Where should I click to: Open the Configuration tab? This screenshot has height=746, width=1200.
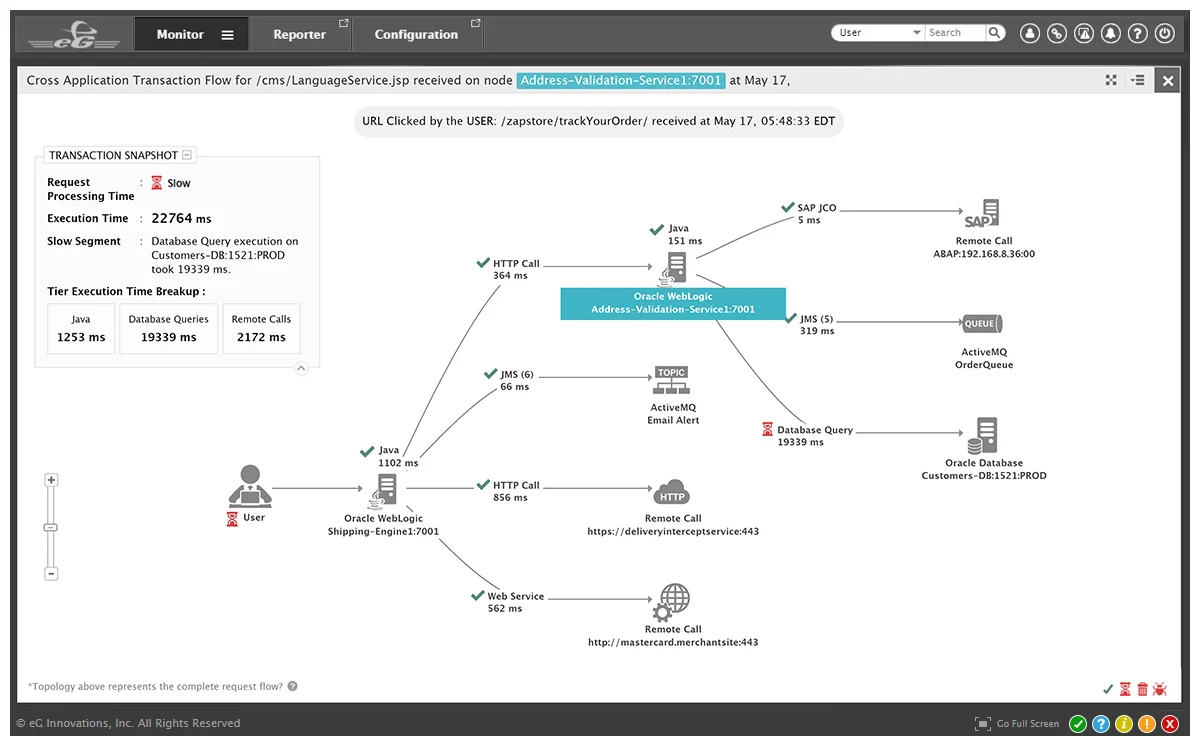[417, 35]
